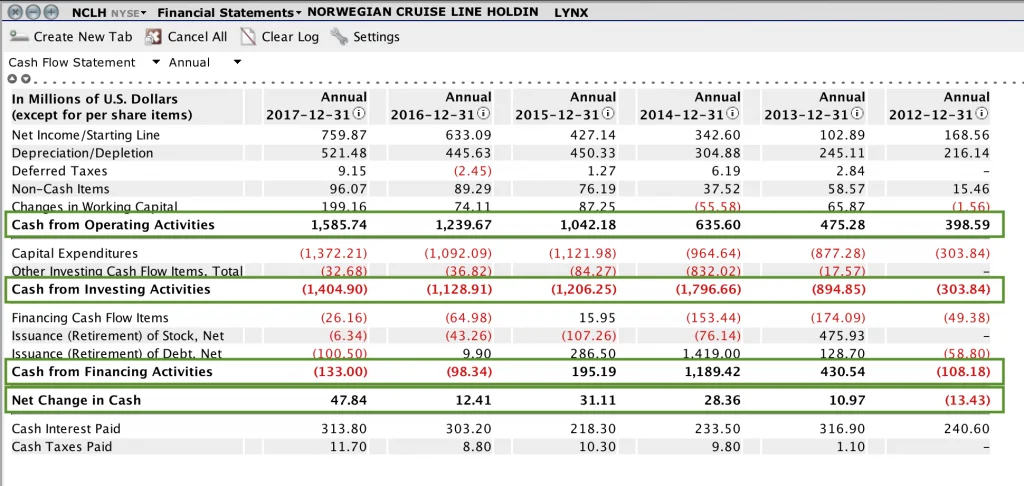Click 2017 cash interest paid 313.80

[x=344, y=429]
